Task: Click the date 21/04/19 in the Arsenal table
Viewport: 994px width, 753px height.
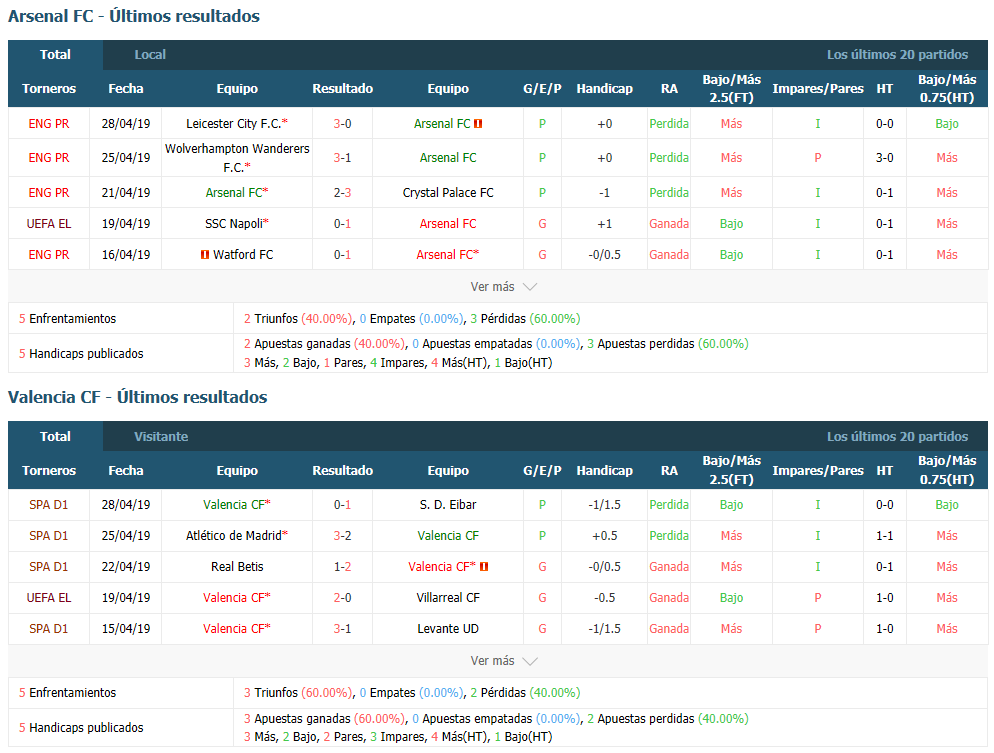Action: tap(126, 193)
